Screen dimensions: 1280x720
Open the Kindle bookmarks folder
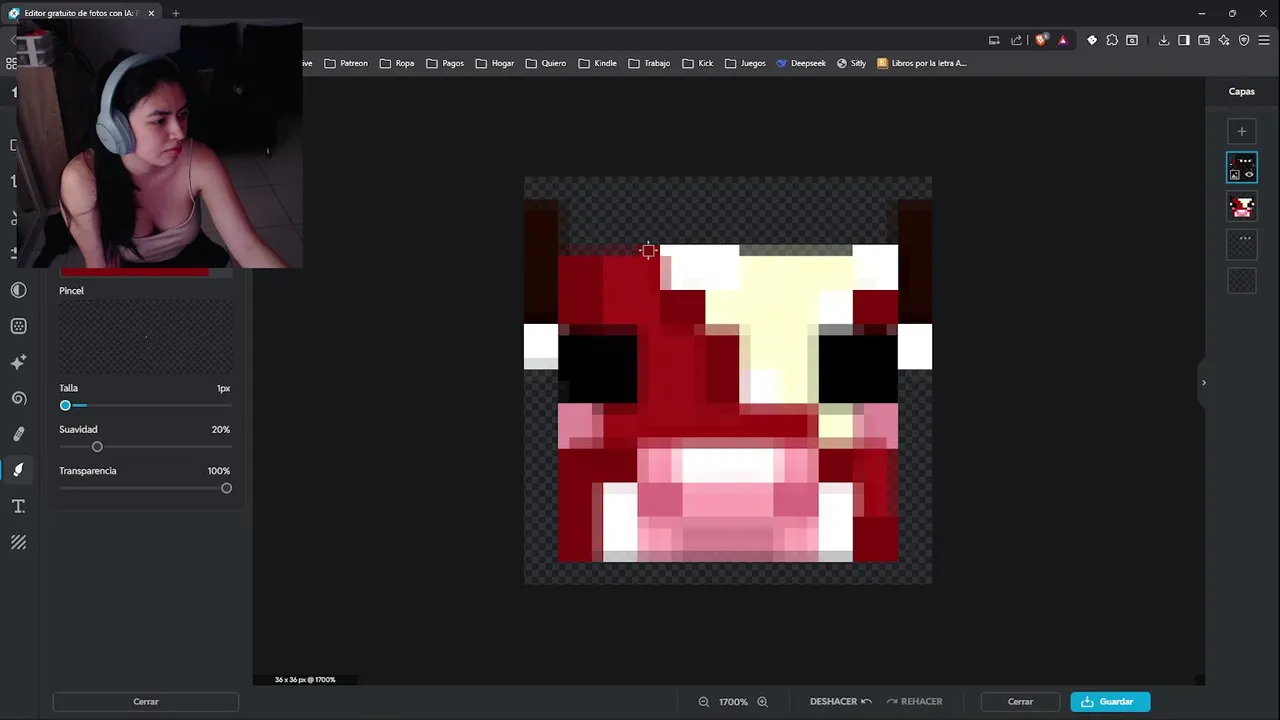(597, 63)
